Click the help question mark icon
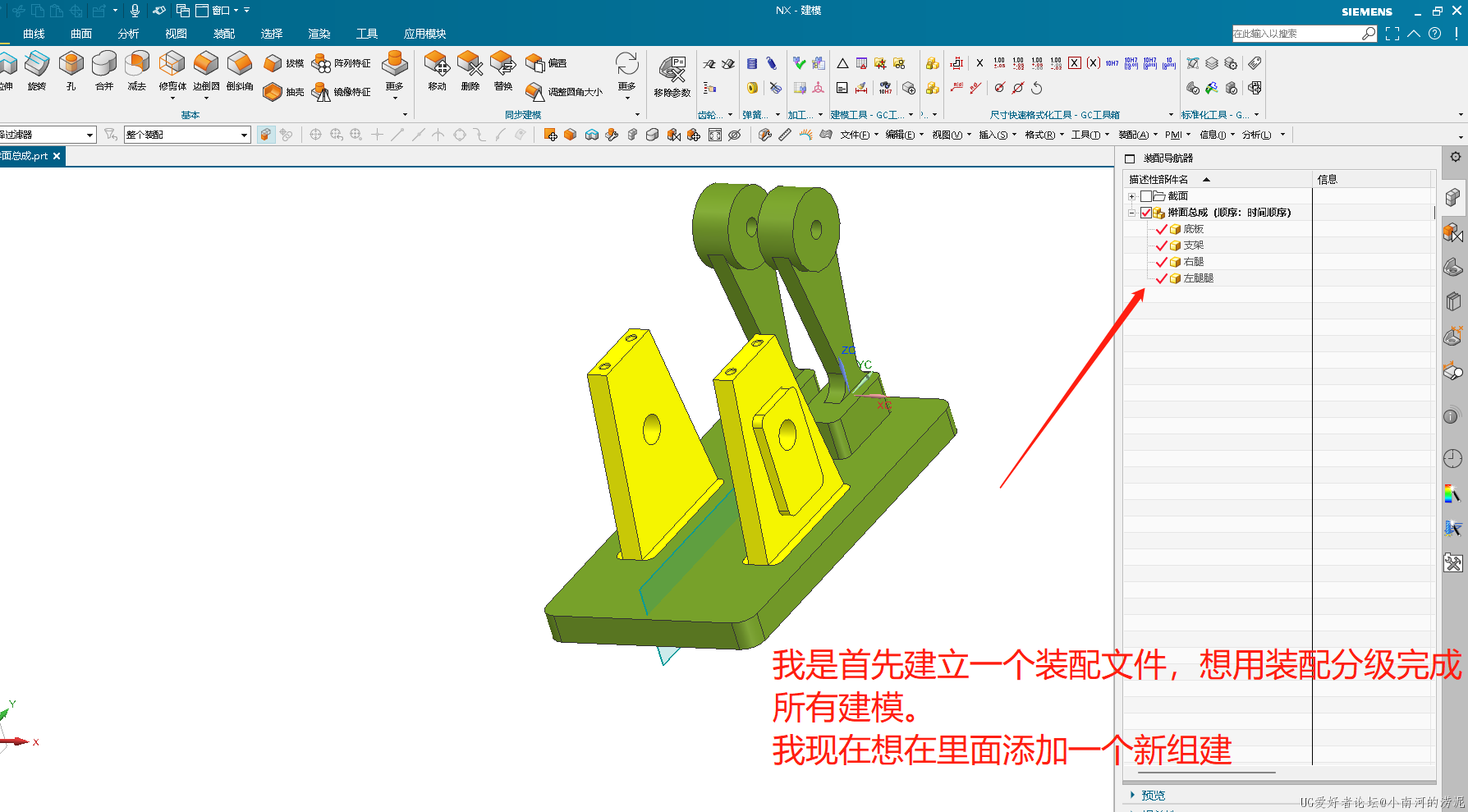This screenshot has height=812, width=1468. pyautogui.click(x=1434, y=34)
